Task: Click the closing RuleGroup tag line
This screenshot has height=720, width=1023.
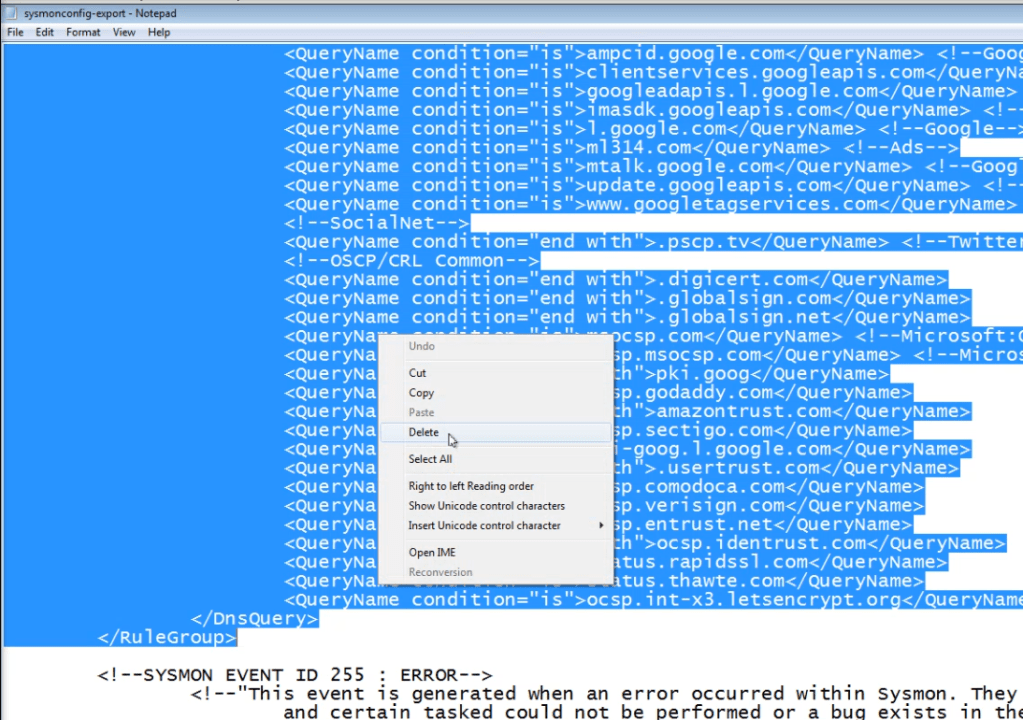Action: (166, 637)
